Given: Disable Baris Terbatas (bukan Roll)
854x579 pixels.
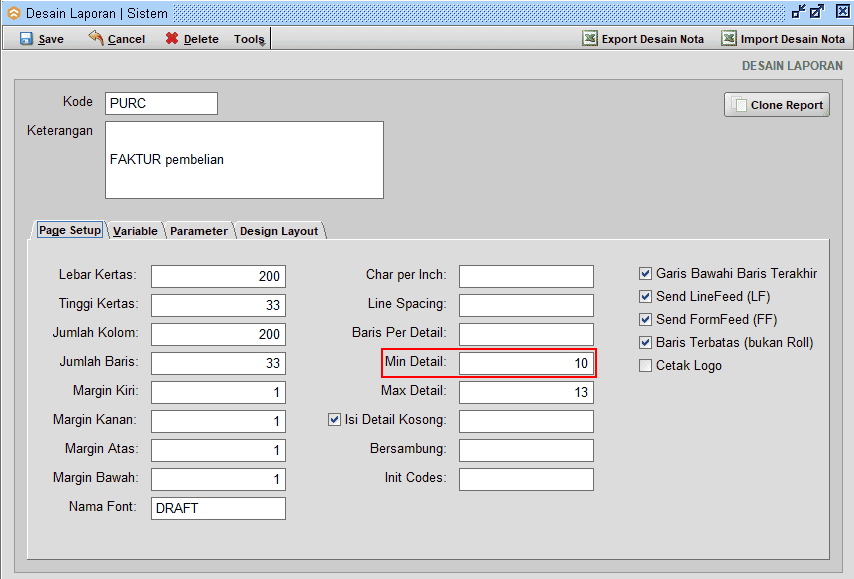Looking at the screenshot, I should pyautogui.click(x=645, y=343).
